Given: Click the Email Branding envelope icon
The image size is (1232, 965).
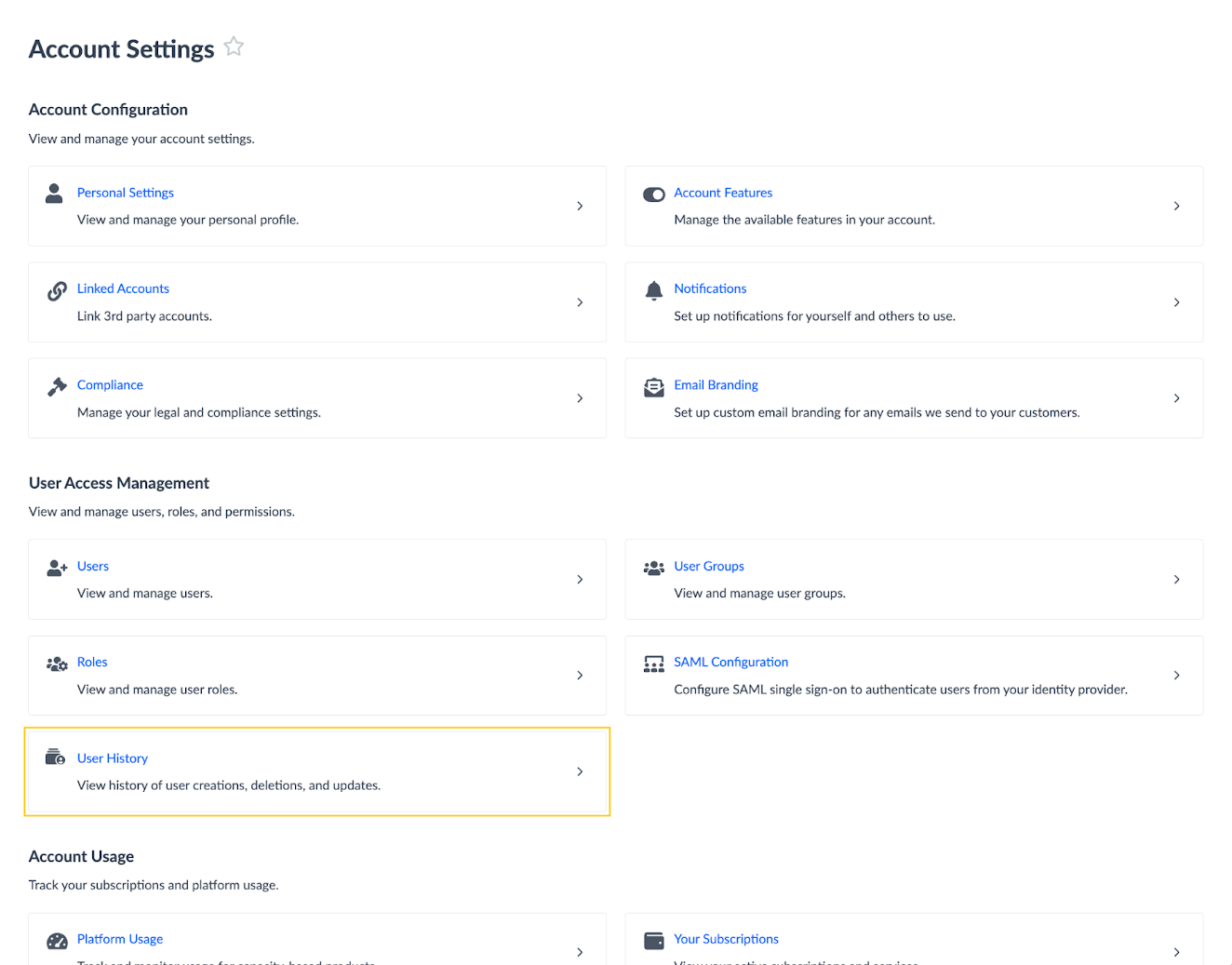Looking at the screenshot, I should 654,387.
